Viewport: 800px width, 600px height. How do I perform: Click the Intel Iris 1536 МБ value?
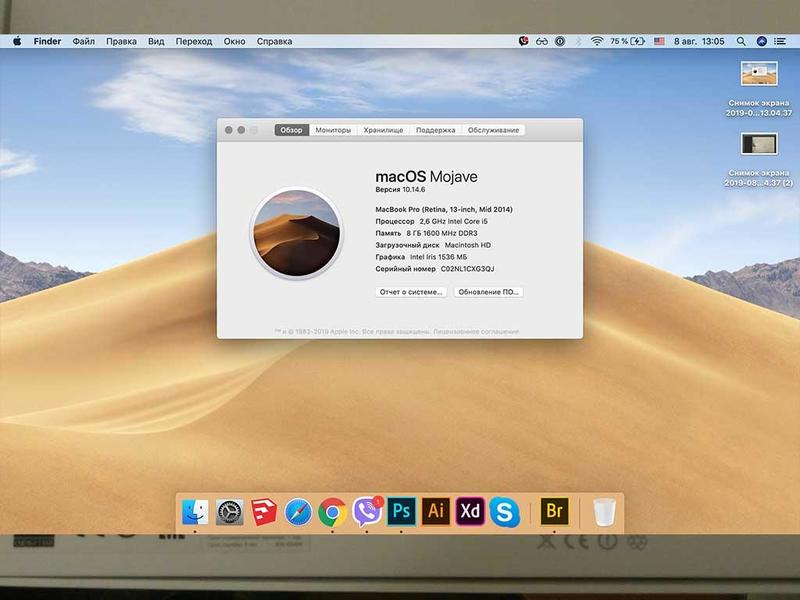438,257
